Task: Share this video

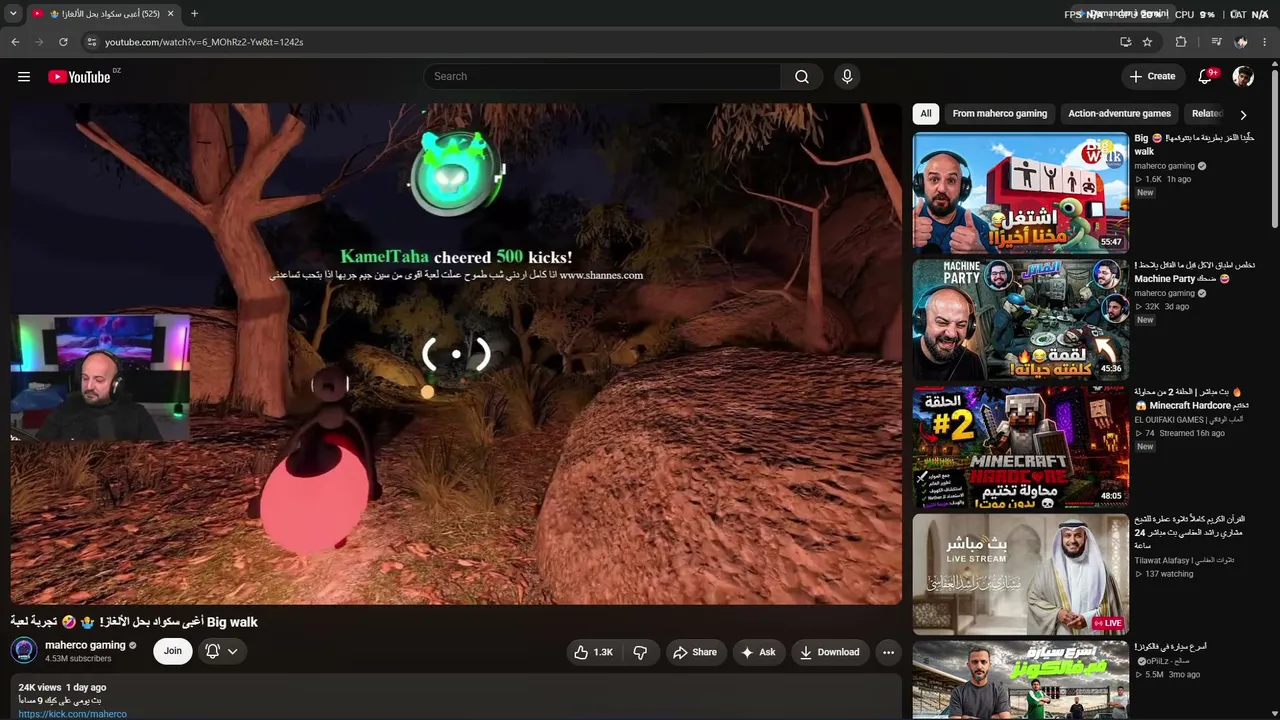Action: click(694, 652)
